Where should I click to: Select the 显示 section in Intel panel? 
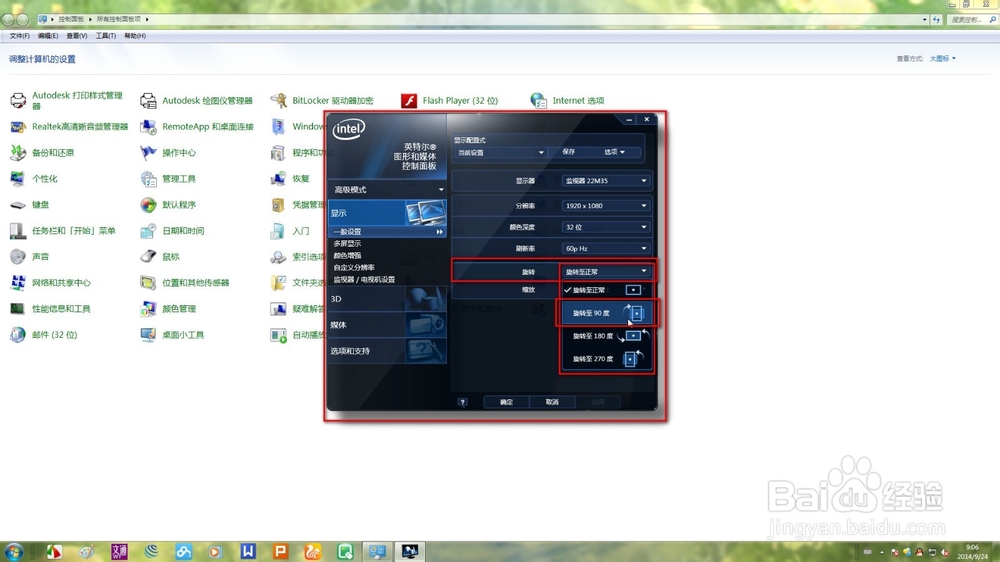pos(387,212)
